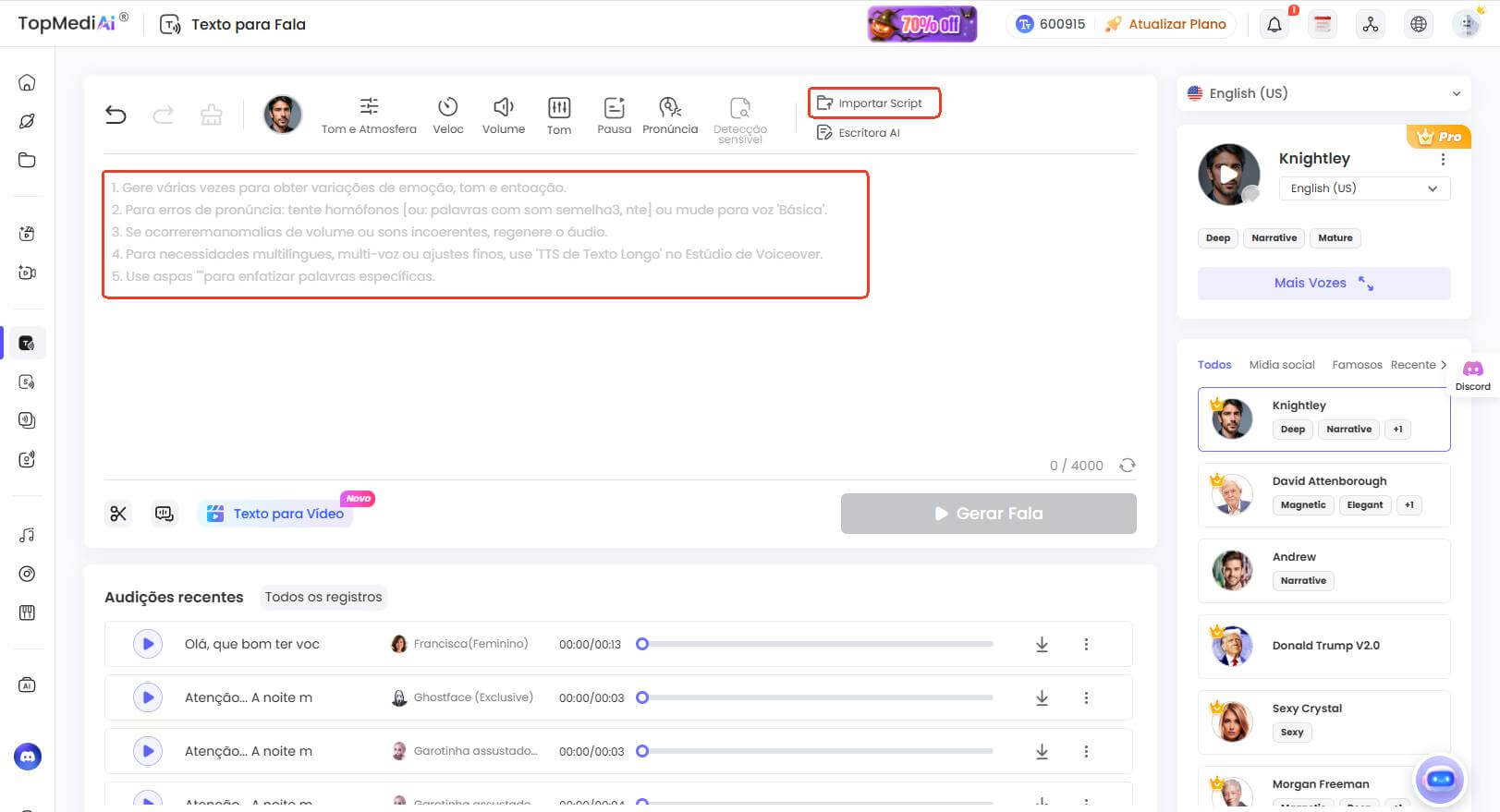Screen dimensions: 1500x812
Task: Click the Importar Script button
Action: 874,103
